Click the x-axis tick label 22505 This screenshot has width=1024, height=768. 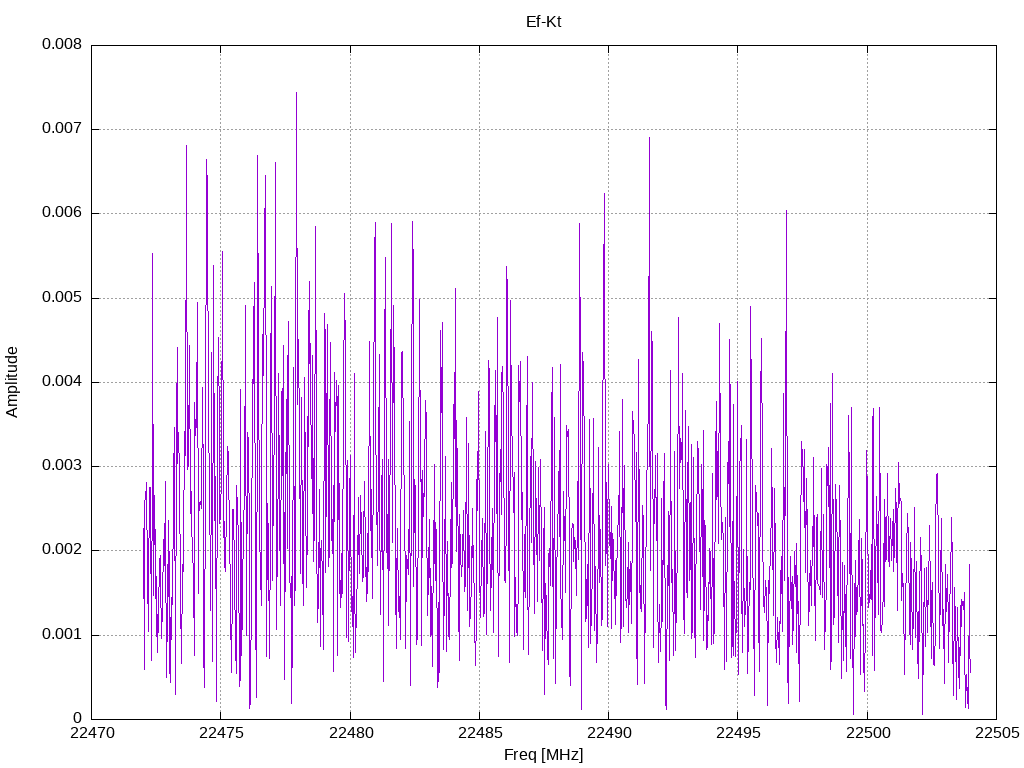[x=997, y=733]
